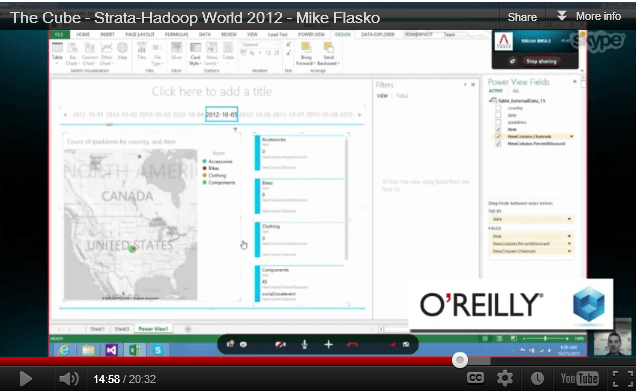Choose the Bar Chart visualization
This screenshot has width=636, height=391.
[x=72, y=53]
